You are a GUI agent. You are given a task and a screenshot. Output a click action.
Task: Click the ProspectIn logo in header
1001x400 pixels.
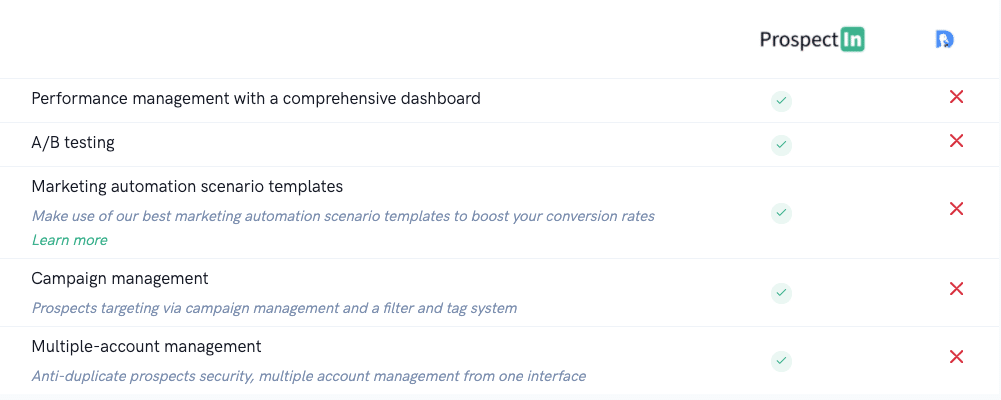click(812, 40)
